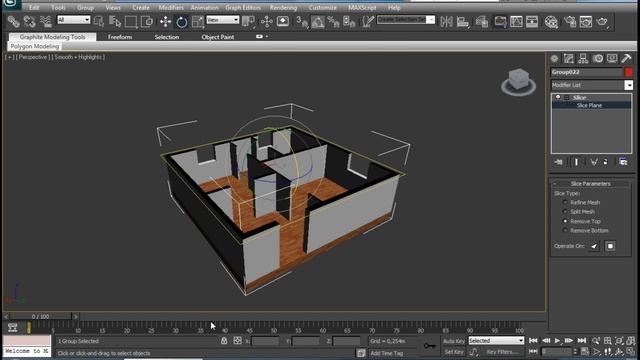The image size is (640, 360).
Task: Activate the Select and Scale tool
Action: pyautogui.click(x=198, y=21)
